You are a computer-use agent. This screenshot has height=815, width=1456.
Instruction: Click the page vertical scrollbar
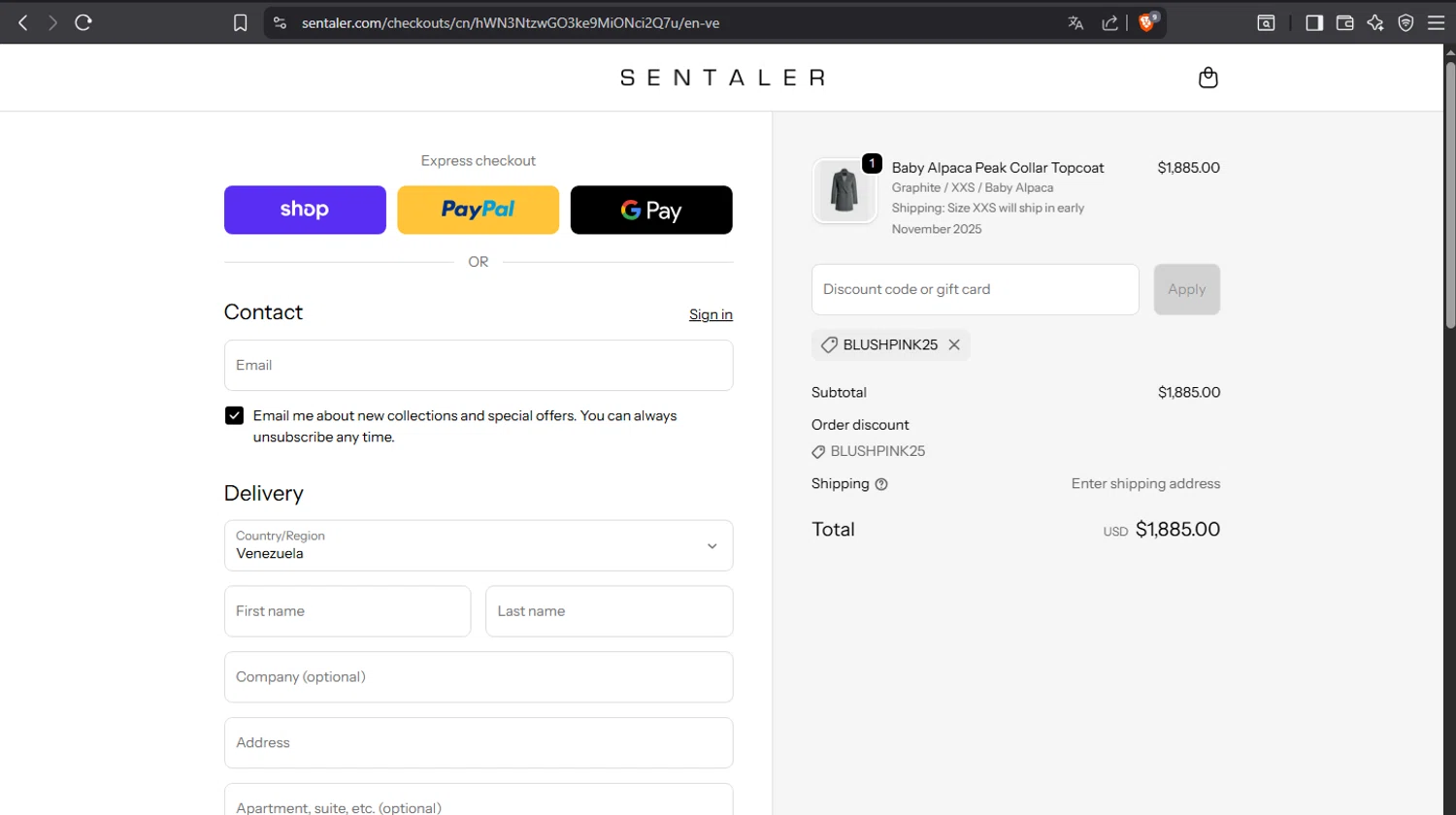[x=1450, y=194]
